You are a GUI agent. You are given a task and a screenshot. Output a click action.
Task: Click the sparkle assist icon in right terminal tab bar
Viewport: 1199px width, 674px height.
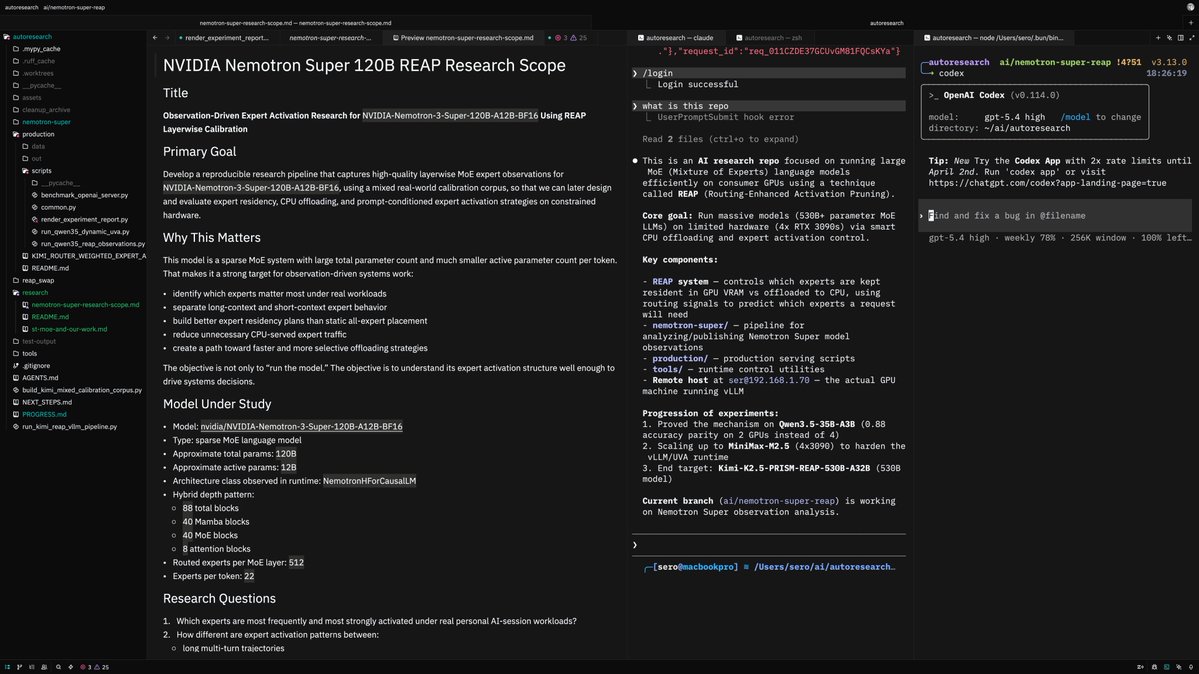click(x=1169, y=37)
